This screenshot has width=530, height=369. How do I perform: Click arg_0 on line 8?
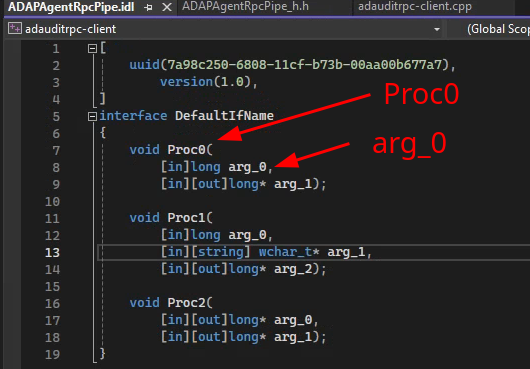tap(247, 167)
